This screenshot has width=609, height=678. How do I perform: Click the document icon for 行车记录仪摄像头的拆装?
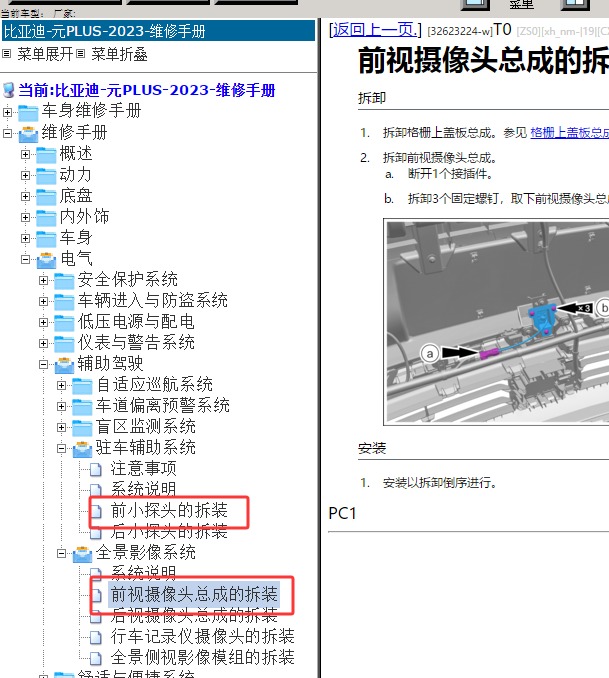(96, 637)
